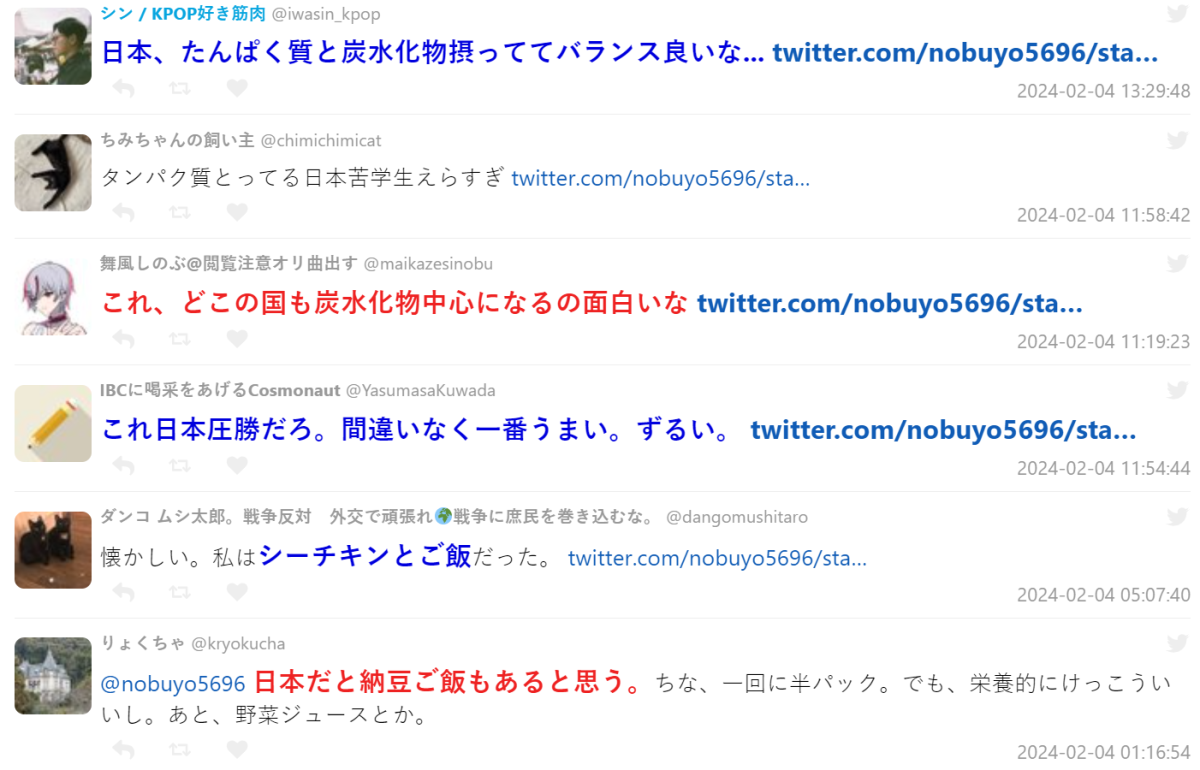Open the @nobuyo5696 mention link
The image size is (1200, 770).
(x=173, y=684)
